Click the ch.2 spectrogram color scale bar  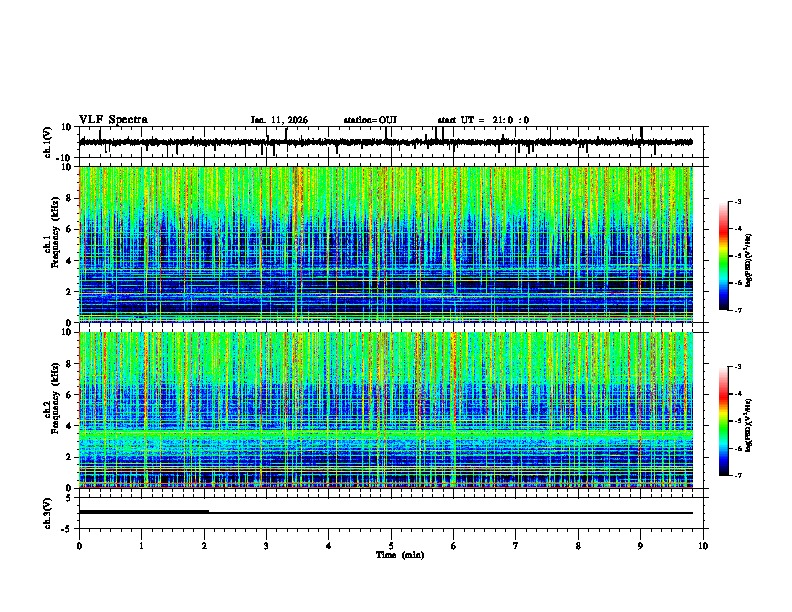click(724, 421)
